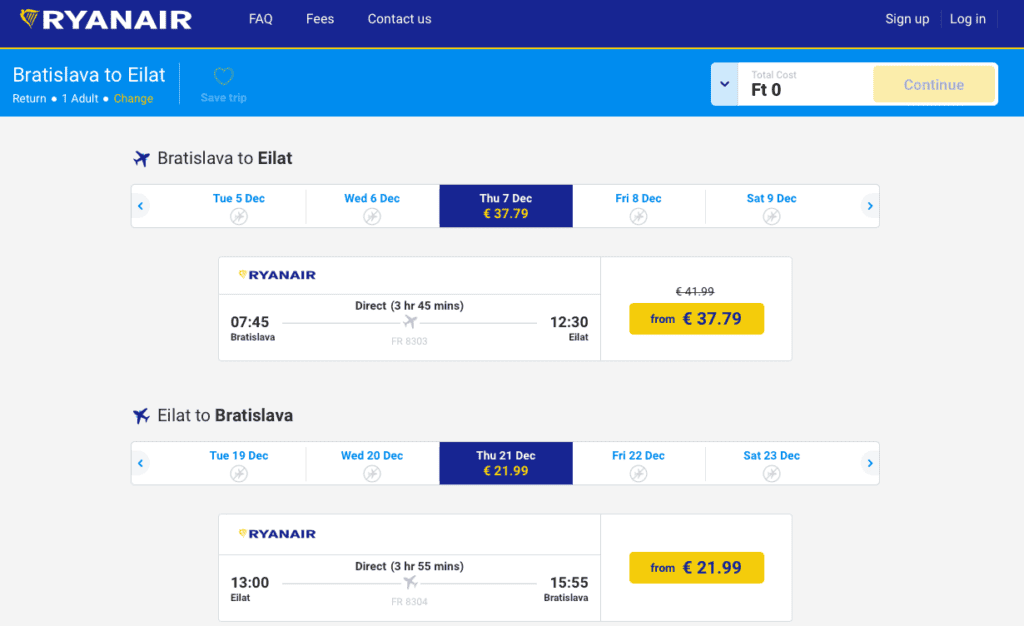Select the Thu 21 Dec return date tab
The height and width of the screenshot is (626, 1024).
pos(506,463)
